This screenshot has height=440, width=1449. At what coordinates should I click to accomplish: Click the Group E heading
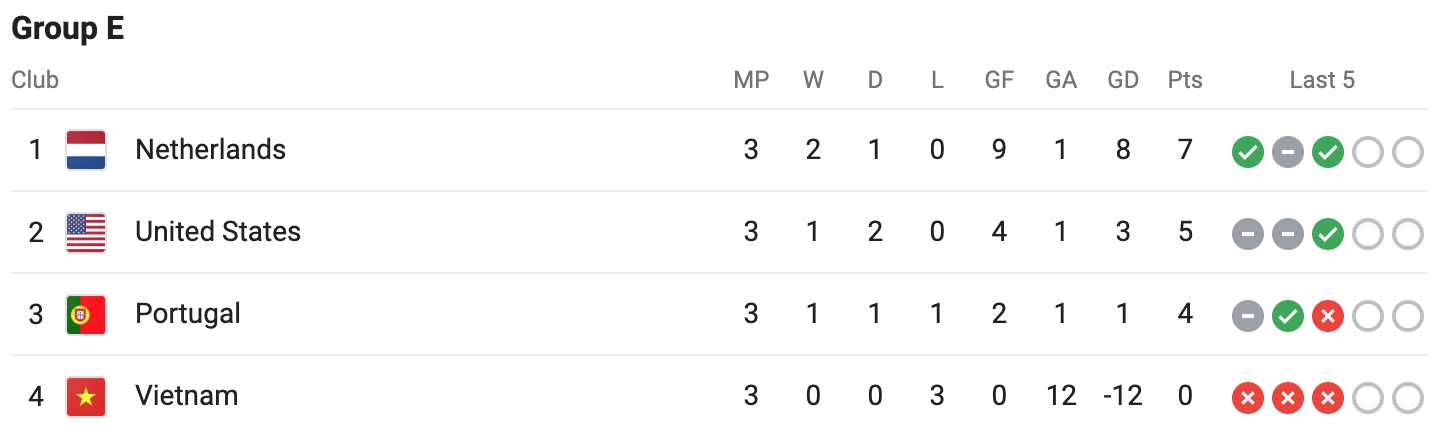click(68, 28)
